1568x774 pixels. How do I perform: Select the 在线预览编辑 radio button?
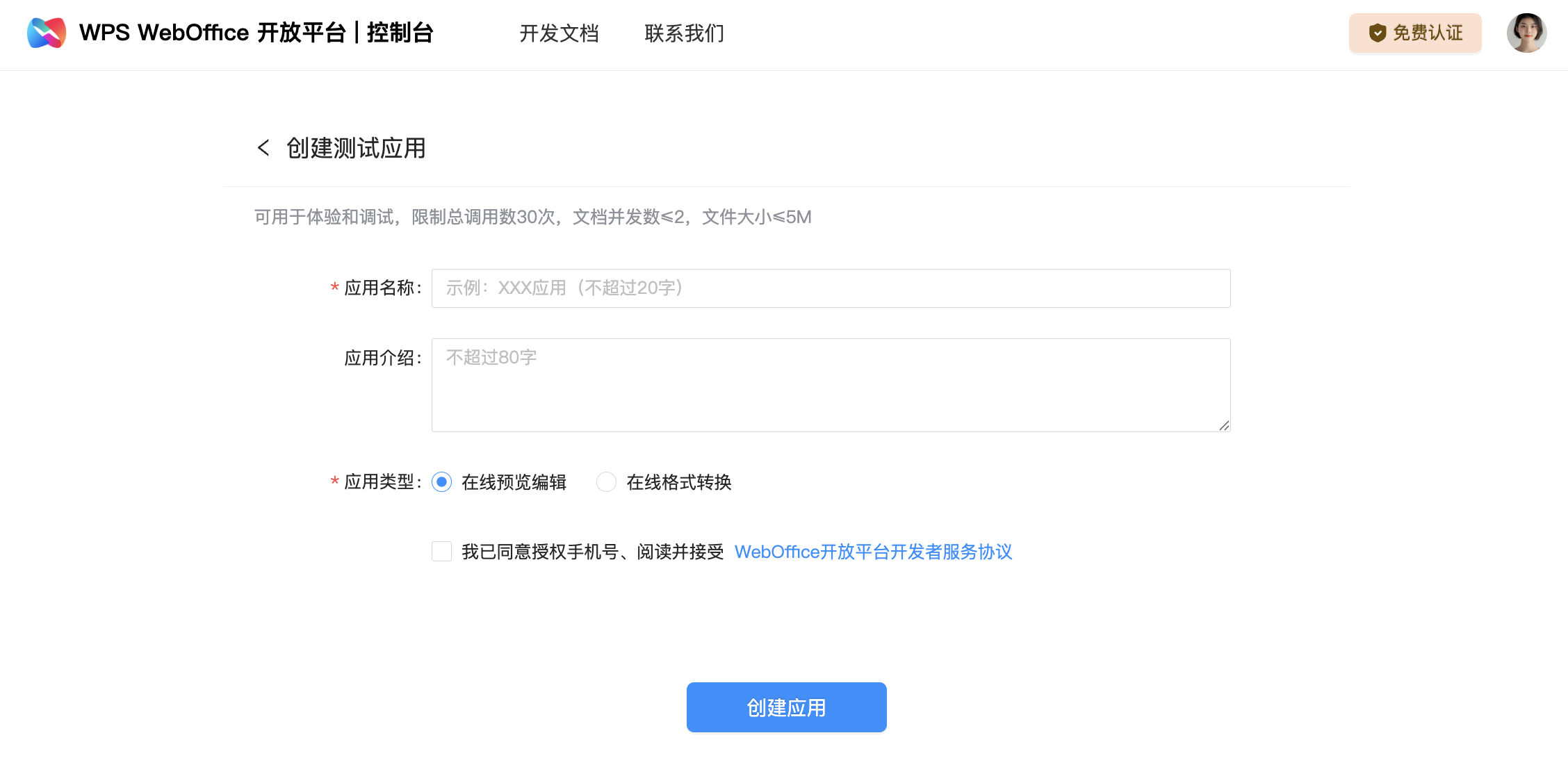441,481
